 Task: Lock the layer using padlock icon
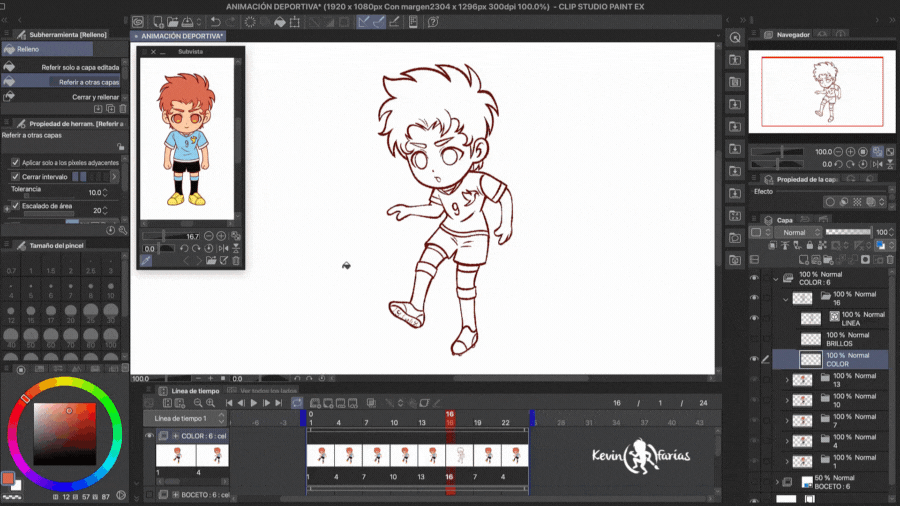point(810,246)
